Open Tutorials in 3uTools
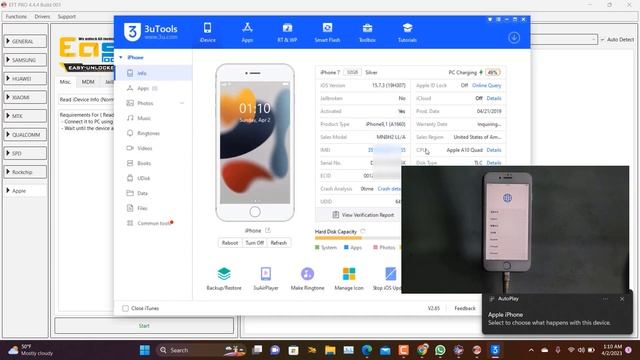Screen dimensions: 640x360 pos(407,32)
